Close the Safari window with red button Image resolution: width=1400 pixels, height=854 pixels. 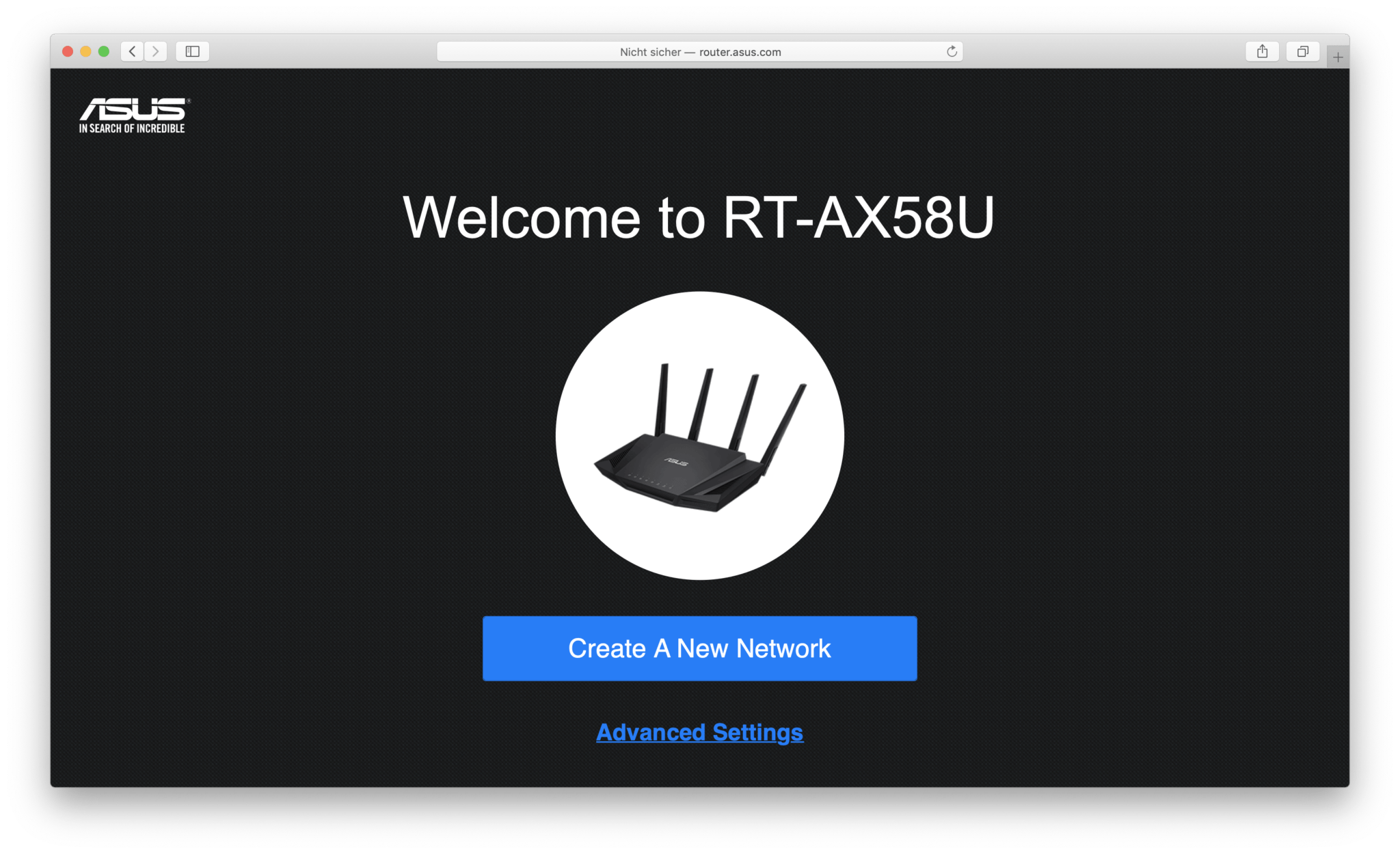pos(68,51)
